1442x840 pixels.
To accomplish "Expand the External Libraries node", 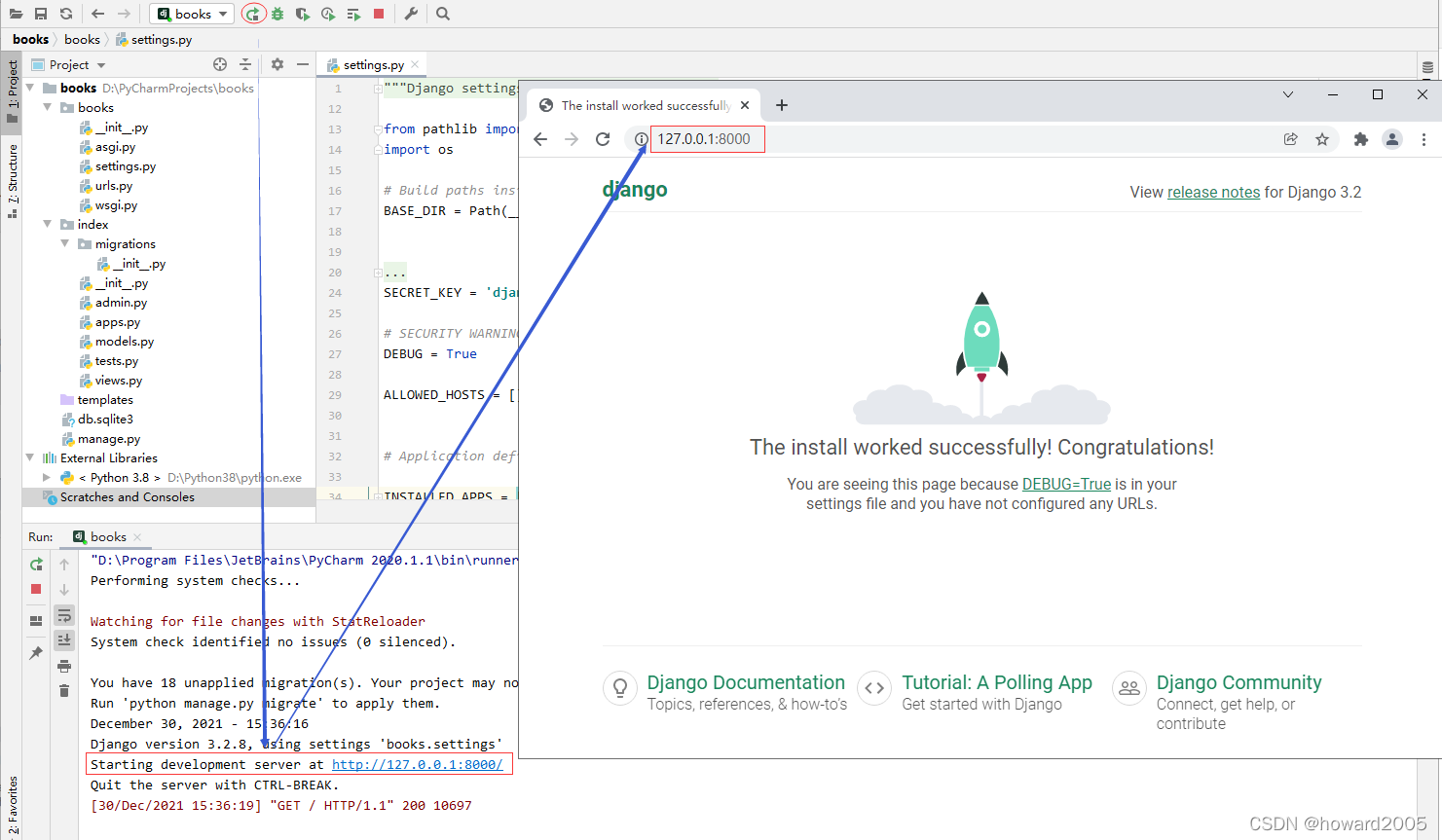I will (x=30, y=457).
